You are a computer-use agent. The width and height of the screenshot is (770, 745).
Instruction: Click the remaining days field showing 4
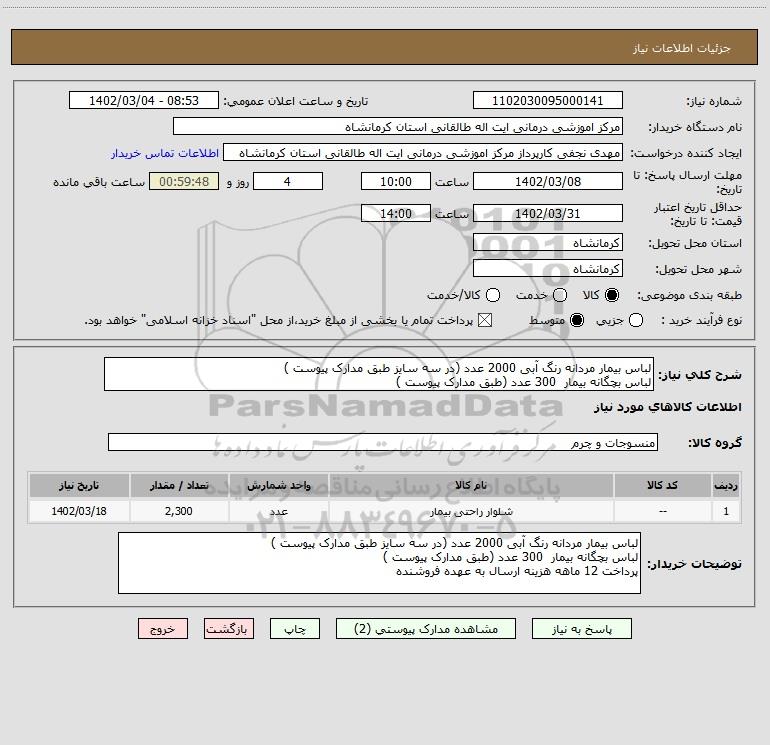coord(288,181)
